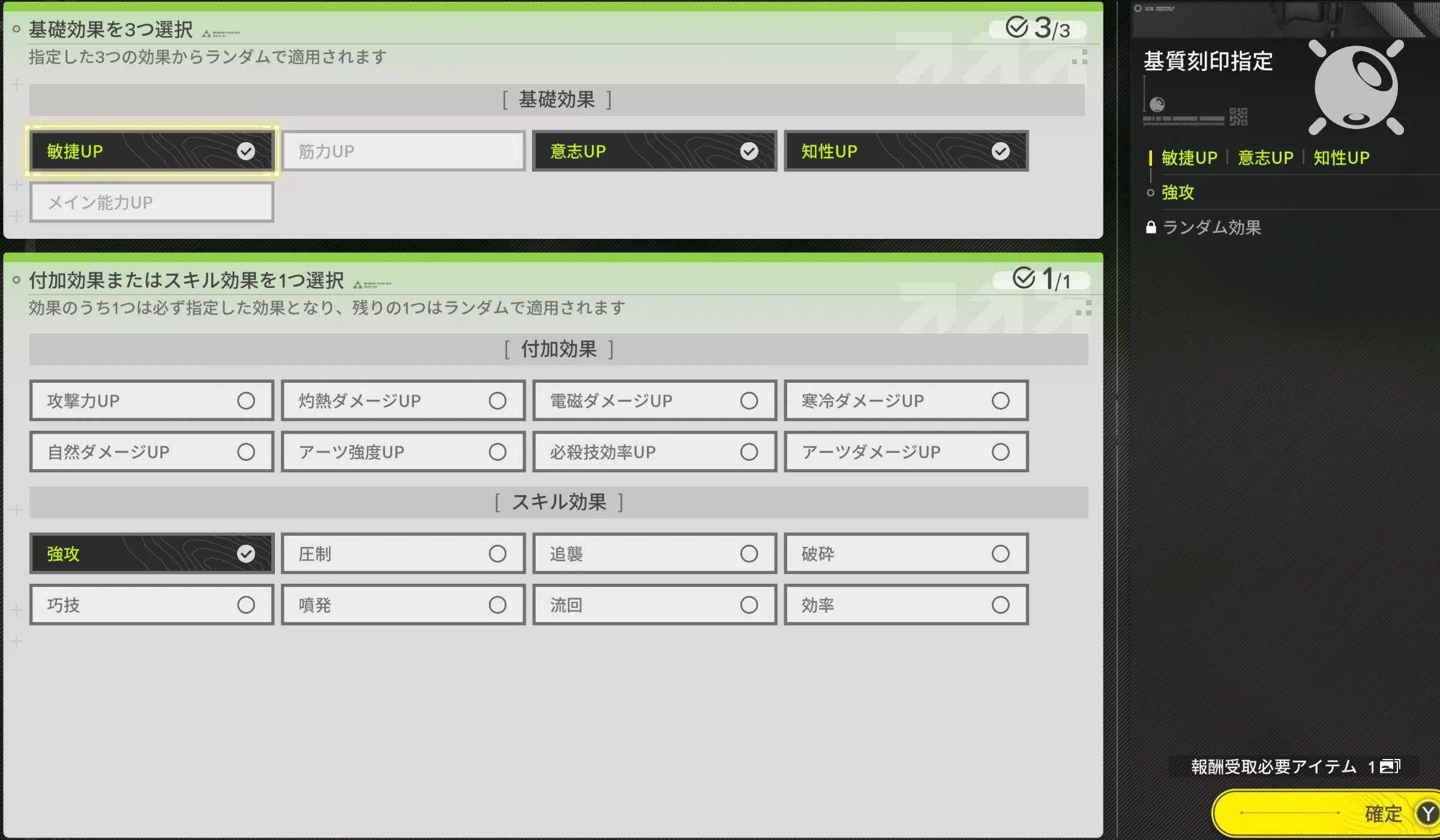Uncheck the 敏捷UP base effect
Screen dimensions: 1440x840
pyautogui.click(x=151, y=151)
